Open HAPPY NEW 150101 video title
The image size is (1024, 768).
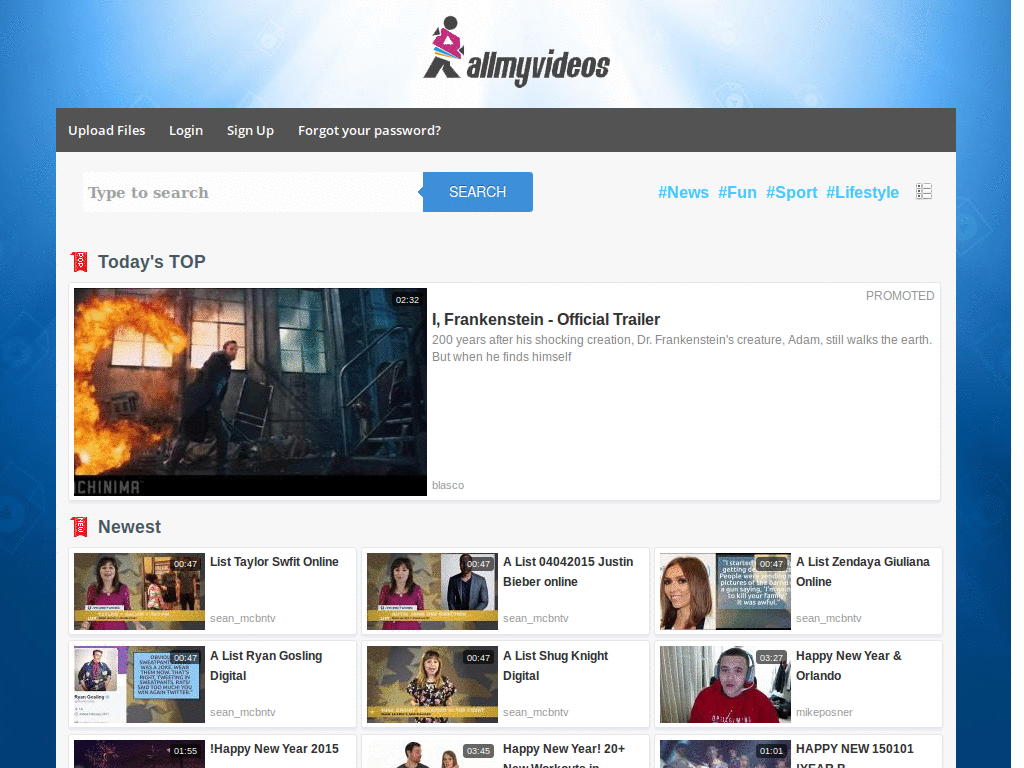[x=855, y=755]
